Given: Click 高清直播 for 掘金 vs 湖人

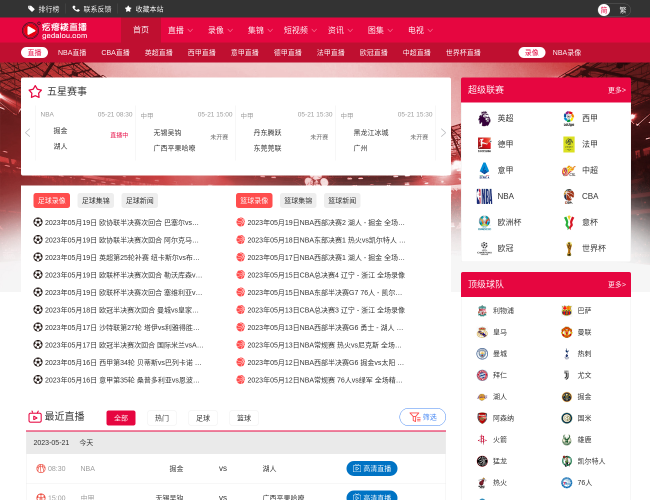Looking at the screenshot, I should click(x=372, y=468).
